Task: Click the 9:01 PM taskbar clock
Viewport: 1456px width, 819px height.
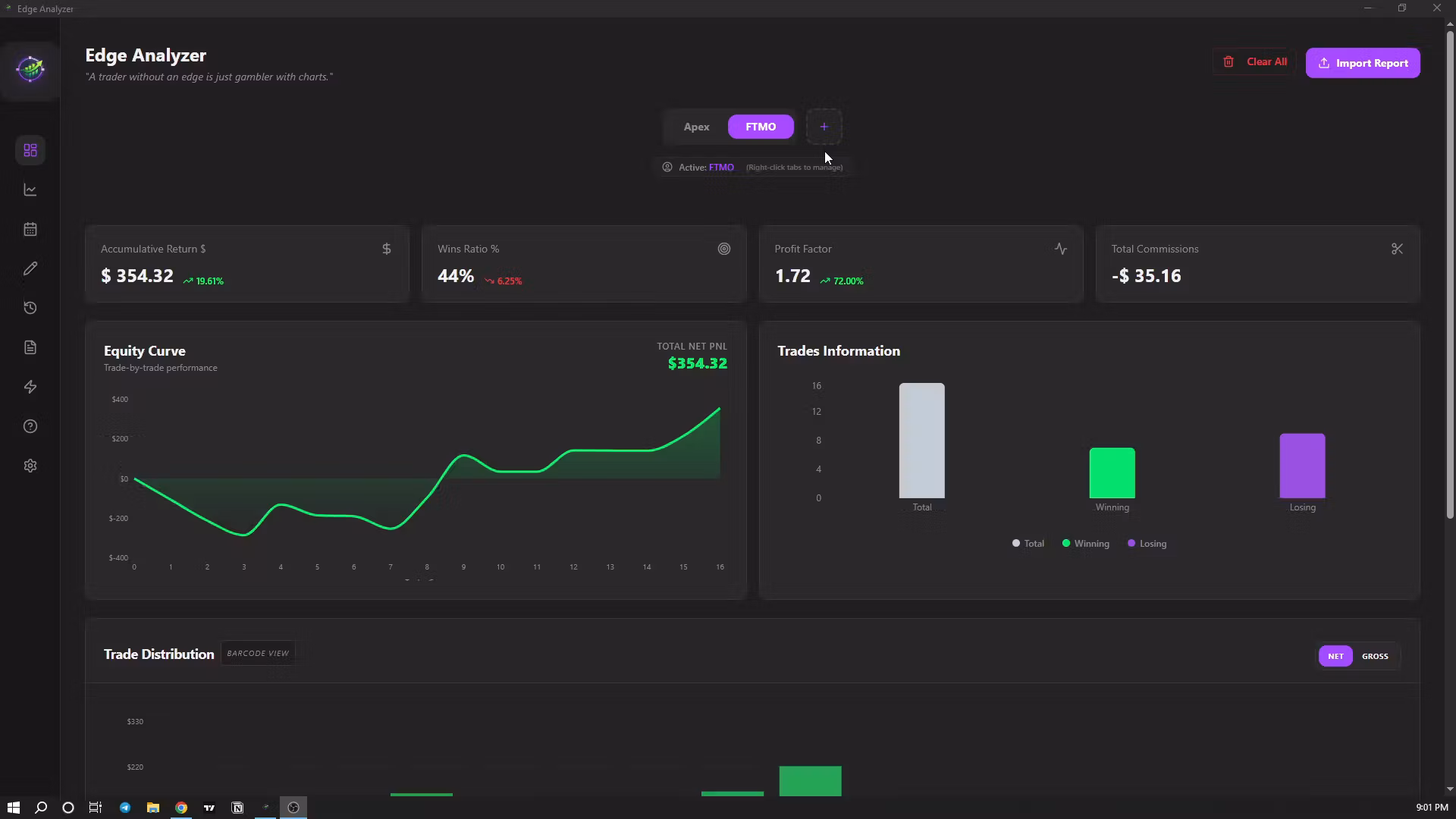Action: [1432, 808]
